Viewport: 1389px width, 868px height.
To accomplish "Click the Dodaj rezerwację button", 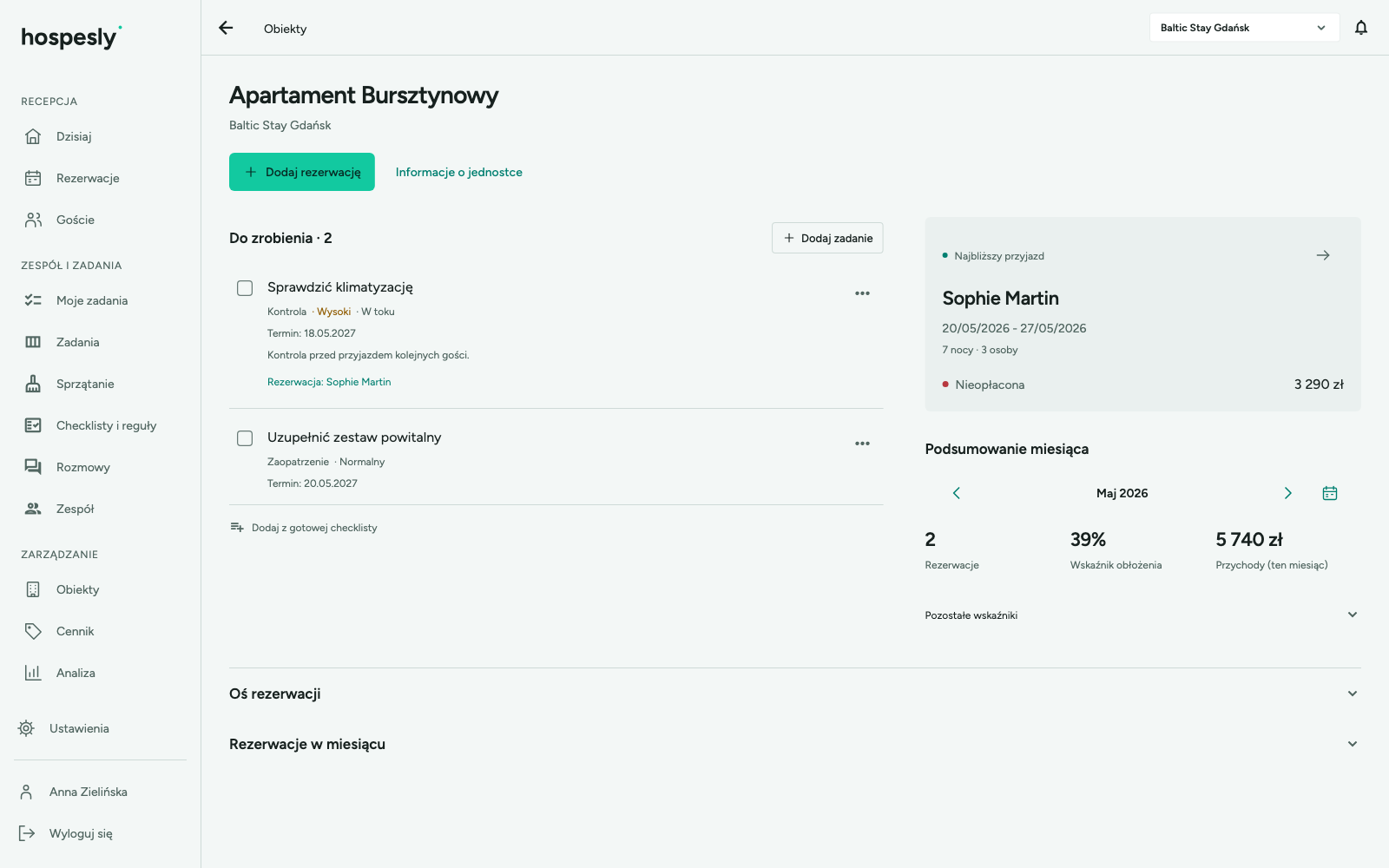I will [x=302, y=172].
